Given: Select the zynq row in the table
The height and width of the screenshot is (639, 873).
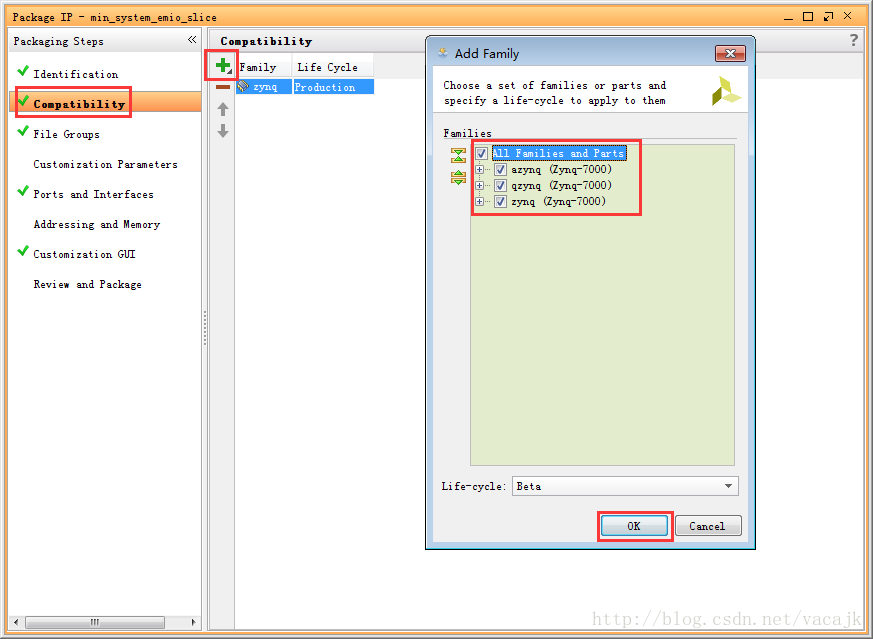Looking at the screenshot, I should coord(305,87).
